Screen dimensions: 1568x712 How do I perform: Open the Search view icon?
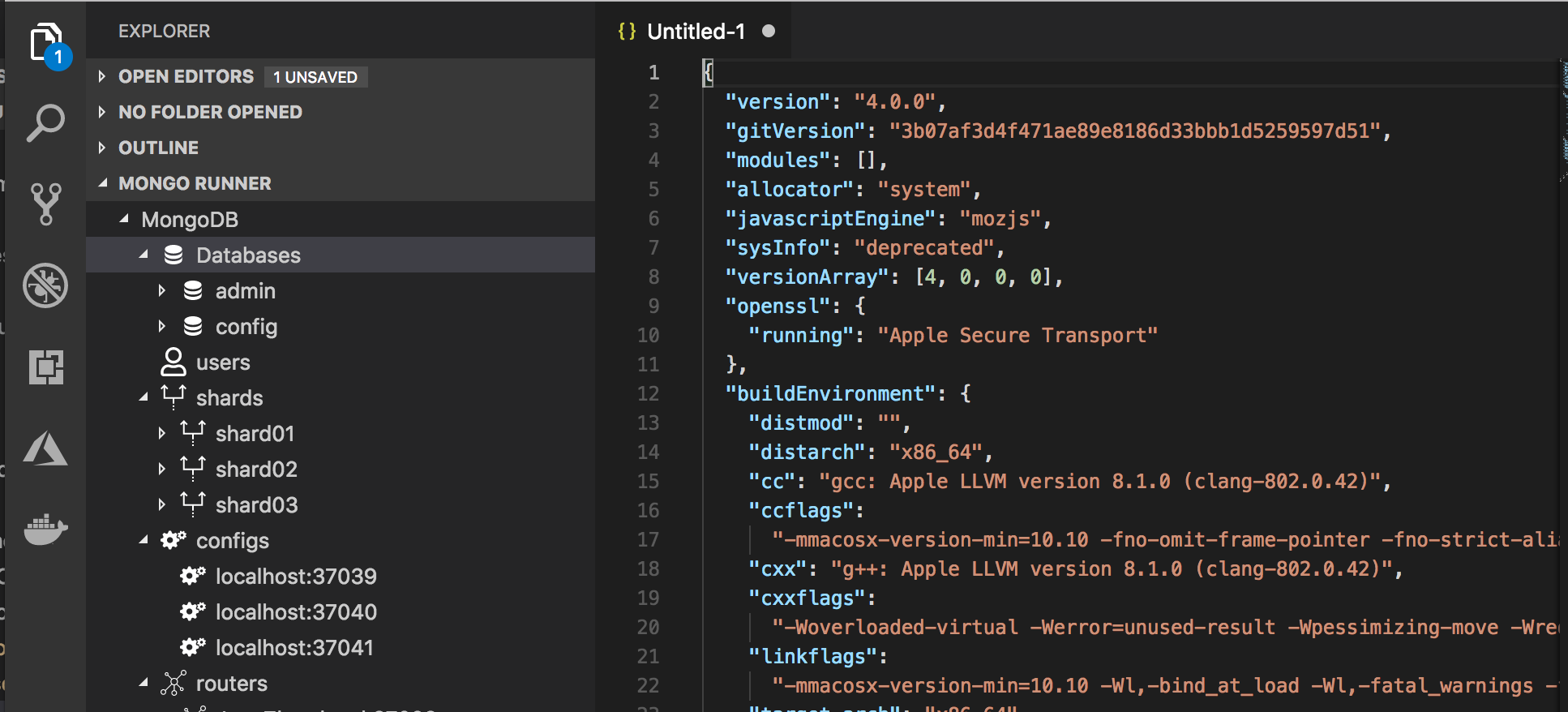point(45,123)
